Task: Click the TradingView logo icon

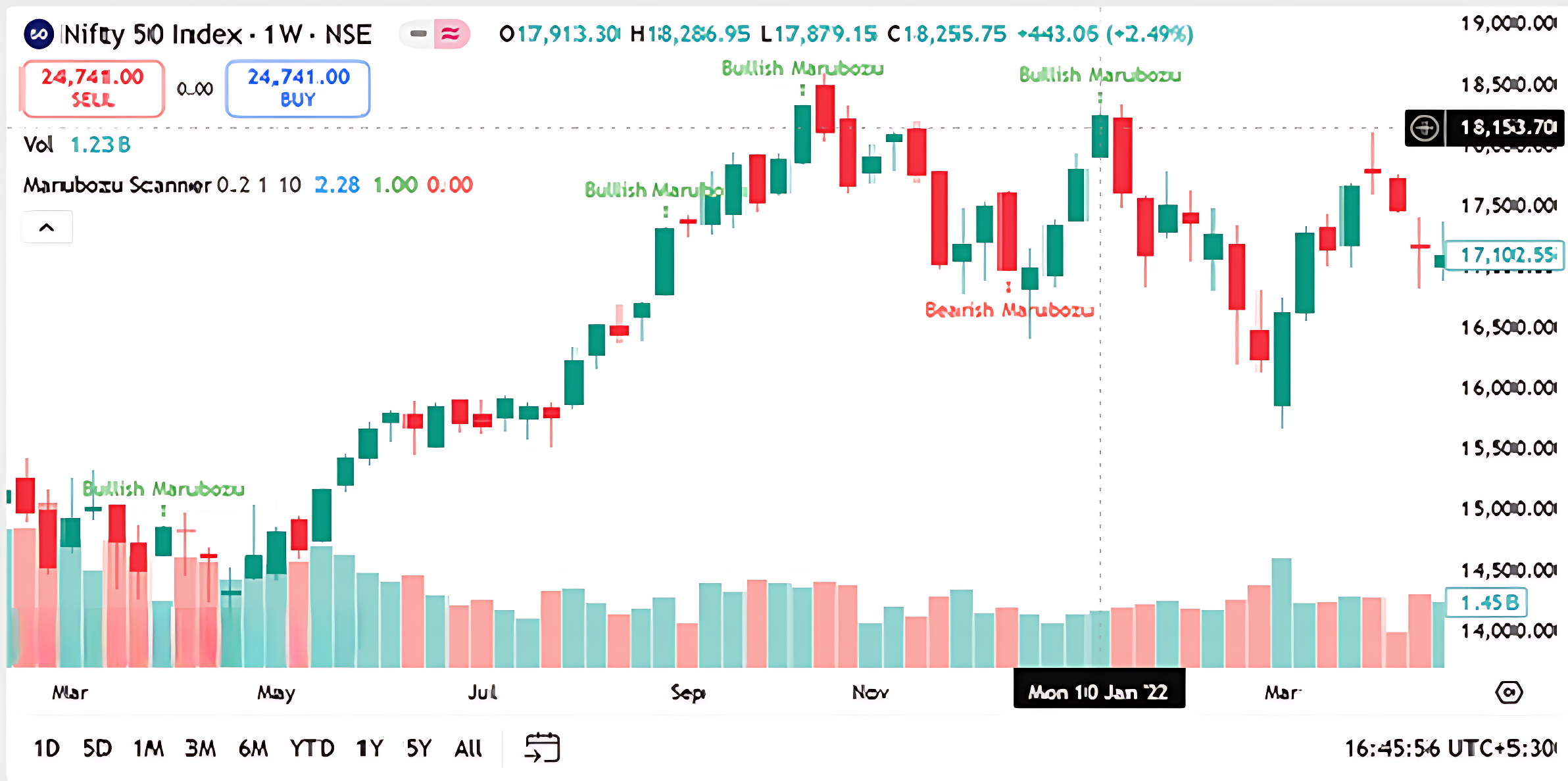Action: pyautogui.click(x=41, y=34)
